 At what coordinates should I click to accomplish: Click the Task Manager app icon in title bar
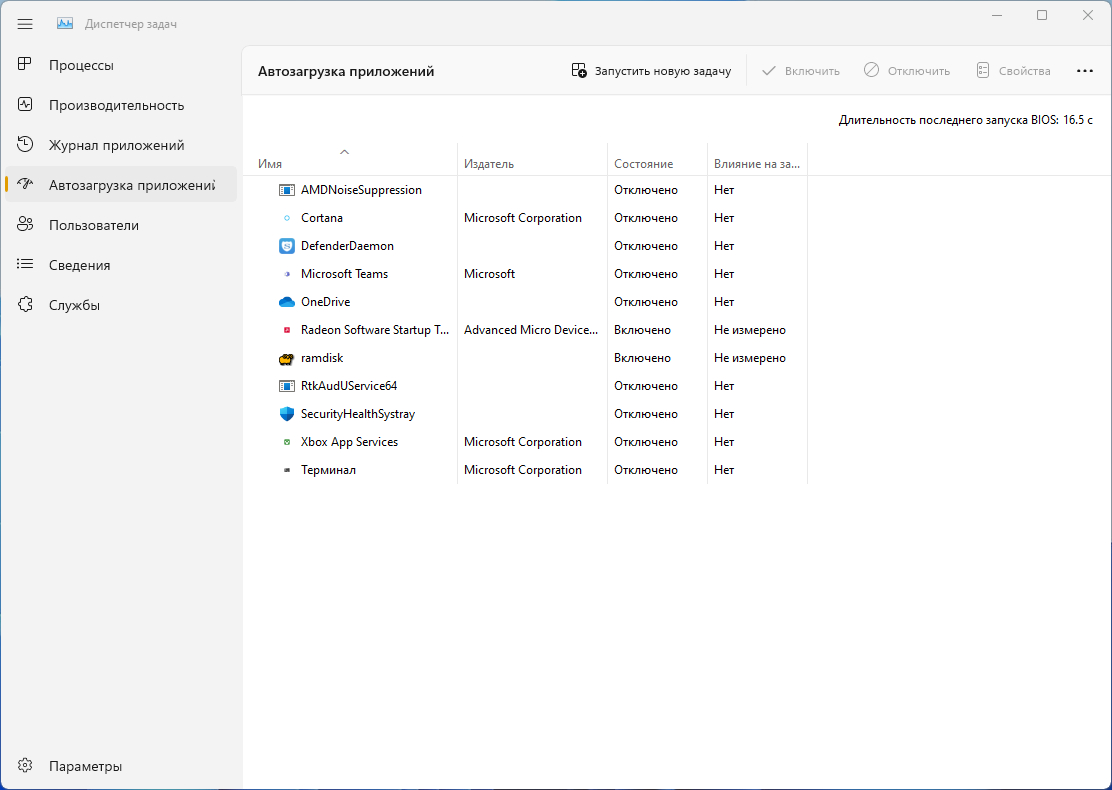pos(65,24)
